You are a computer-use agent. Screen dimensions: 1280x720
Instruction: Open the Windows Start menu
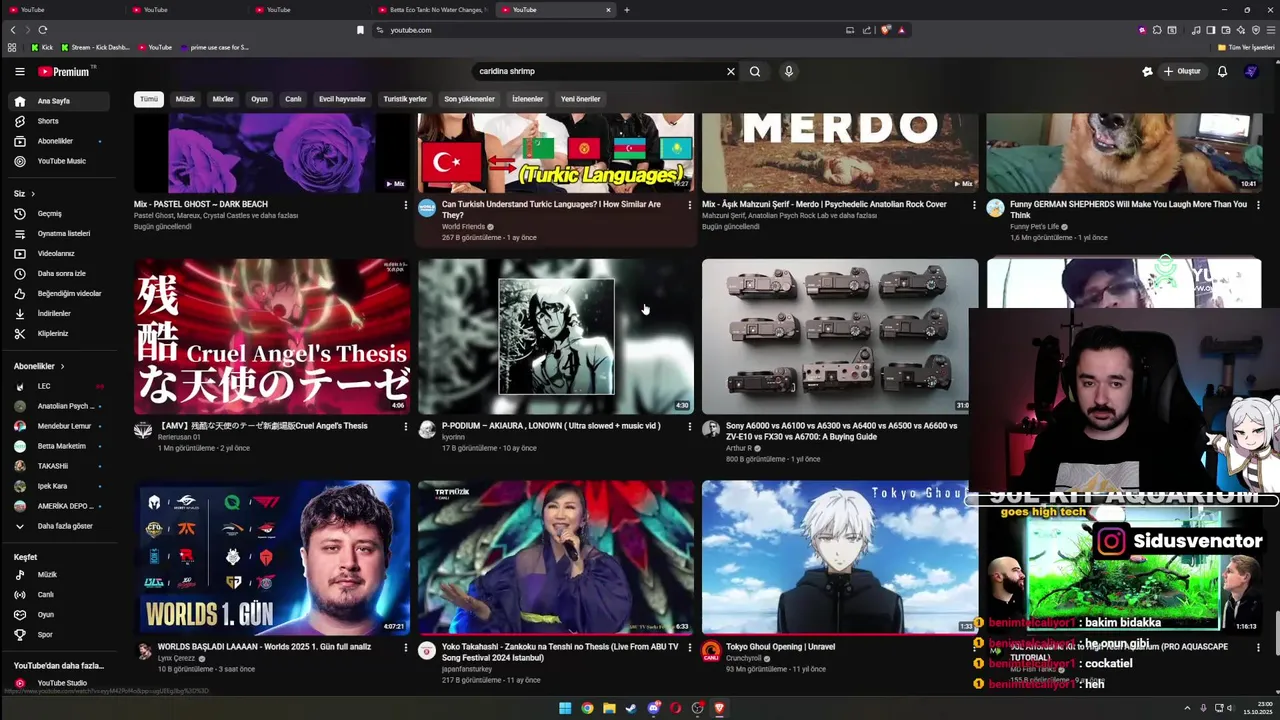[565, 708]
